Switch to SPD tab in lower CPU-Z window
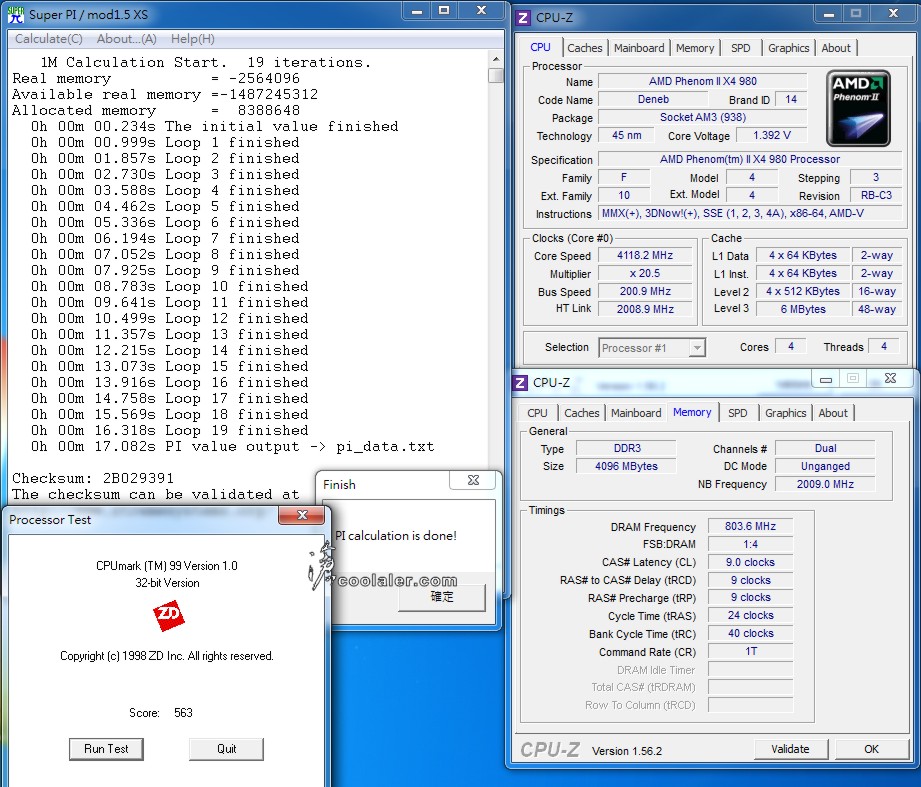Viewport: 921px width, 787px height. pyautogui.click(x=738, y=413)
